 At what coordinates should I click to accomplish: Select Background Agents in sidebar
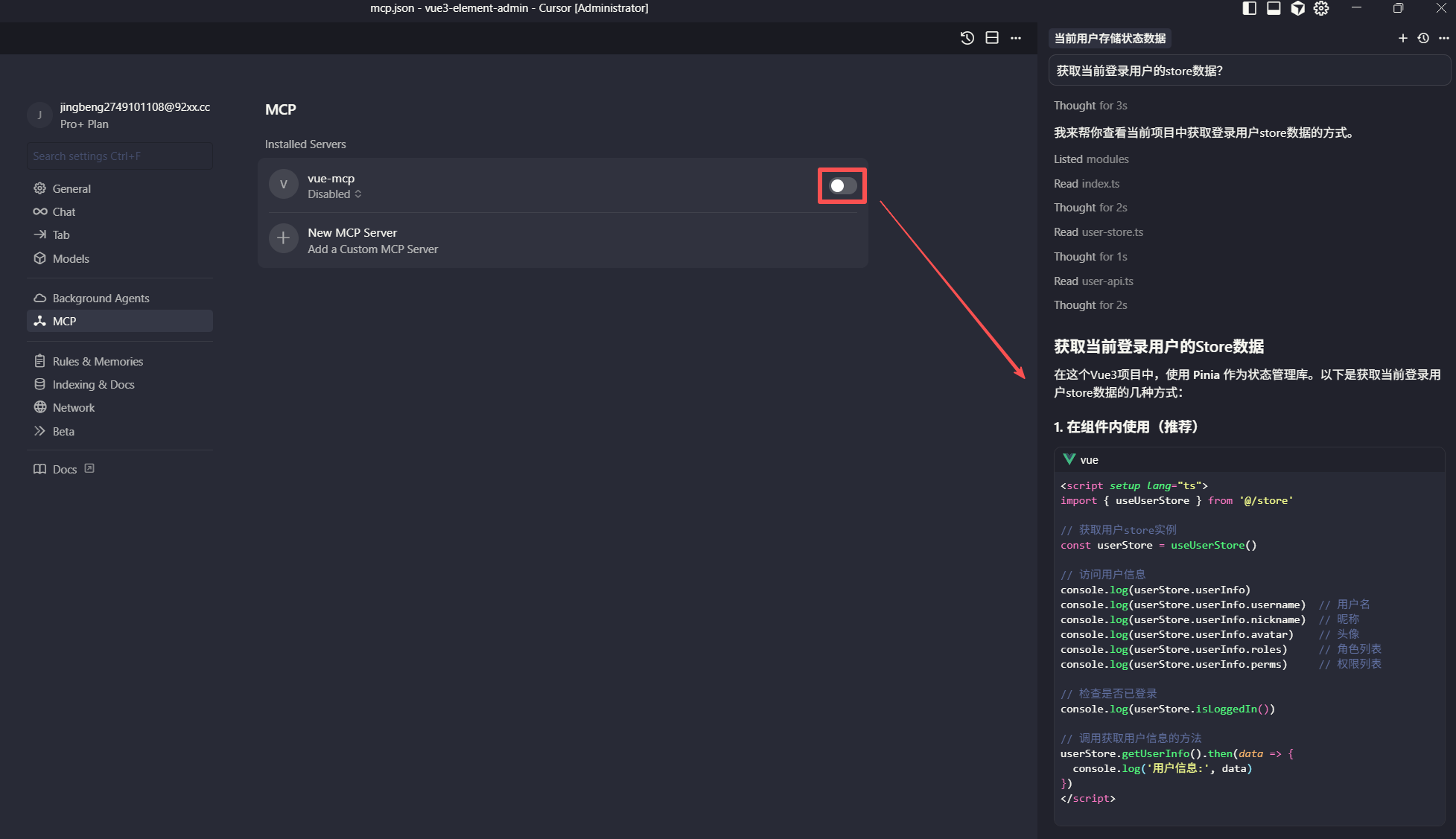coord(101,298)
